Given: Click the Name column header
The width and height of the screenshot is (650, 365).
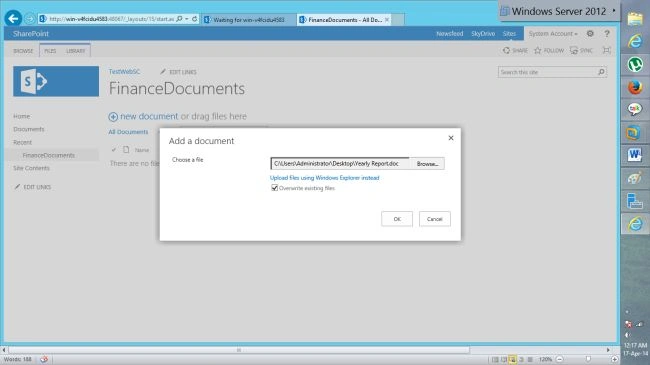Looking at the screenshot, I should tap(141, 150).
